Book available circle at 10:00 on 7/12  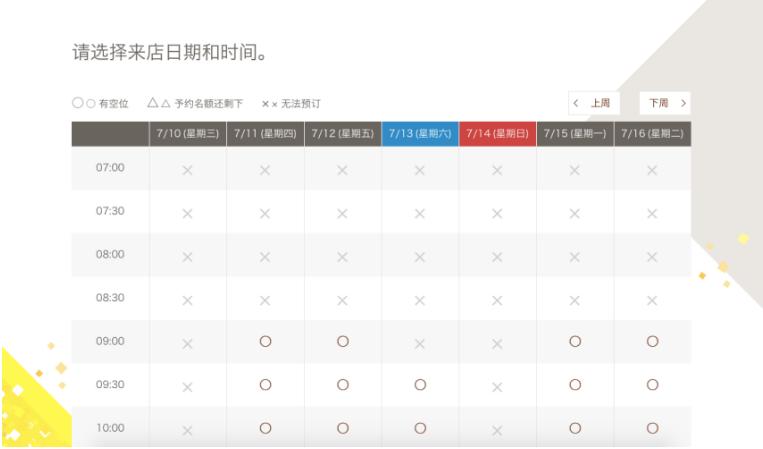coord(343,428)
